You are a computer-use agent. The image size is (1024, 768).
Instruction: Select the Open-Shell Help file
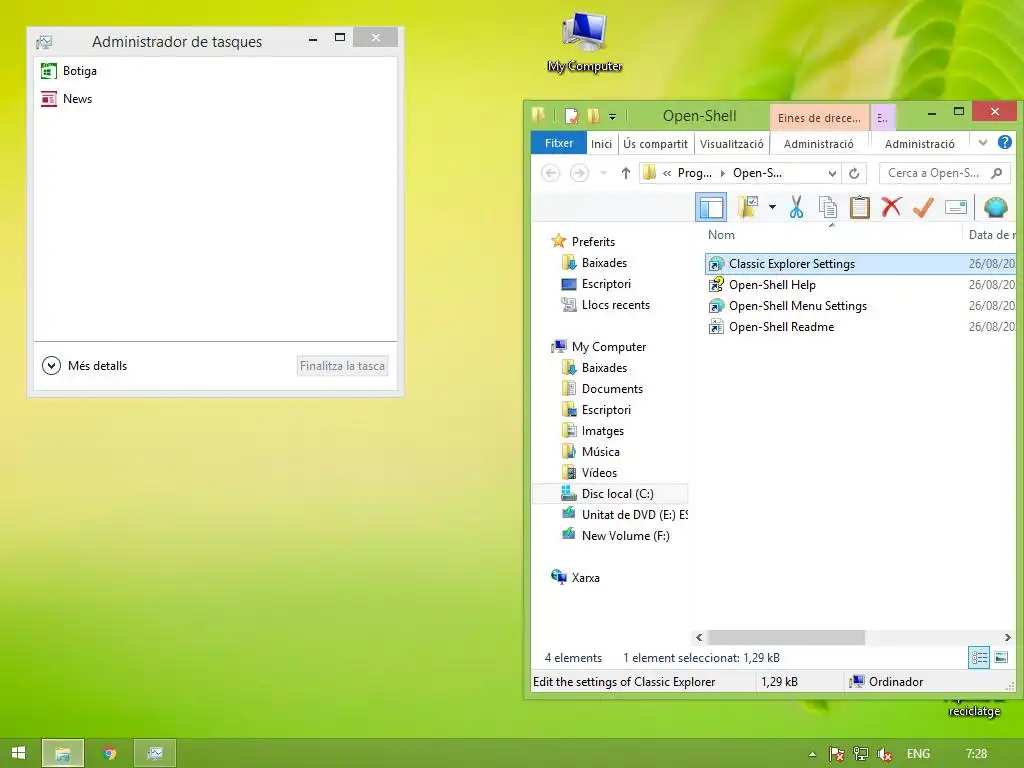pyautogui.click(x=772, y=285)
